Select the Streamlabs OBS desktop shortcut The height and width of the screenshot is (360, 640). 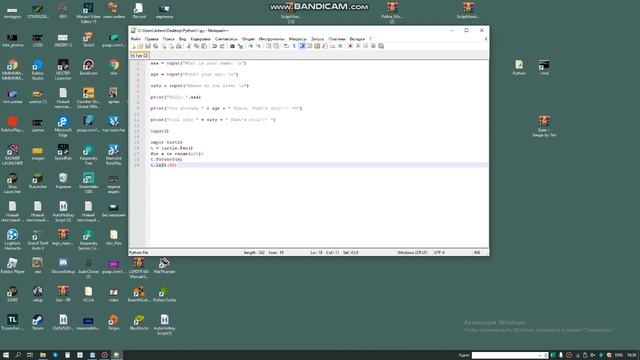[88, 183]
